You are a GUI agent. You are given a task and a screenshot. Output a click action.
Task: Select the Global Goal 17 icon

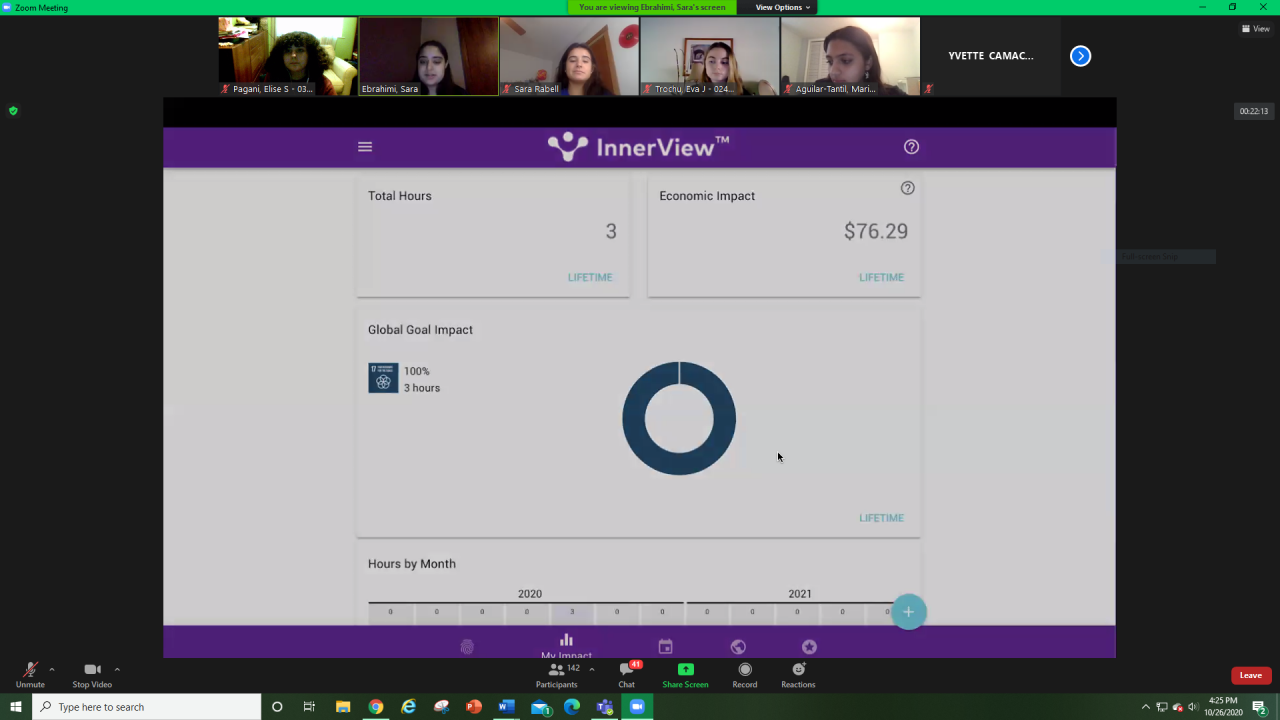[383, 378]
